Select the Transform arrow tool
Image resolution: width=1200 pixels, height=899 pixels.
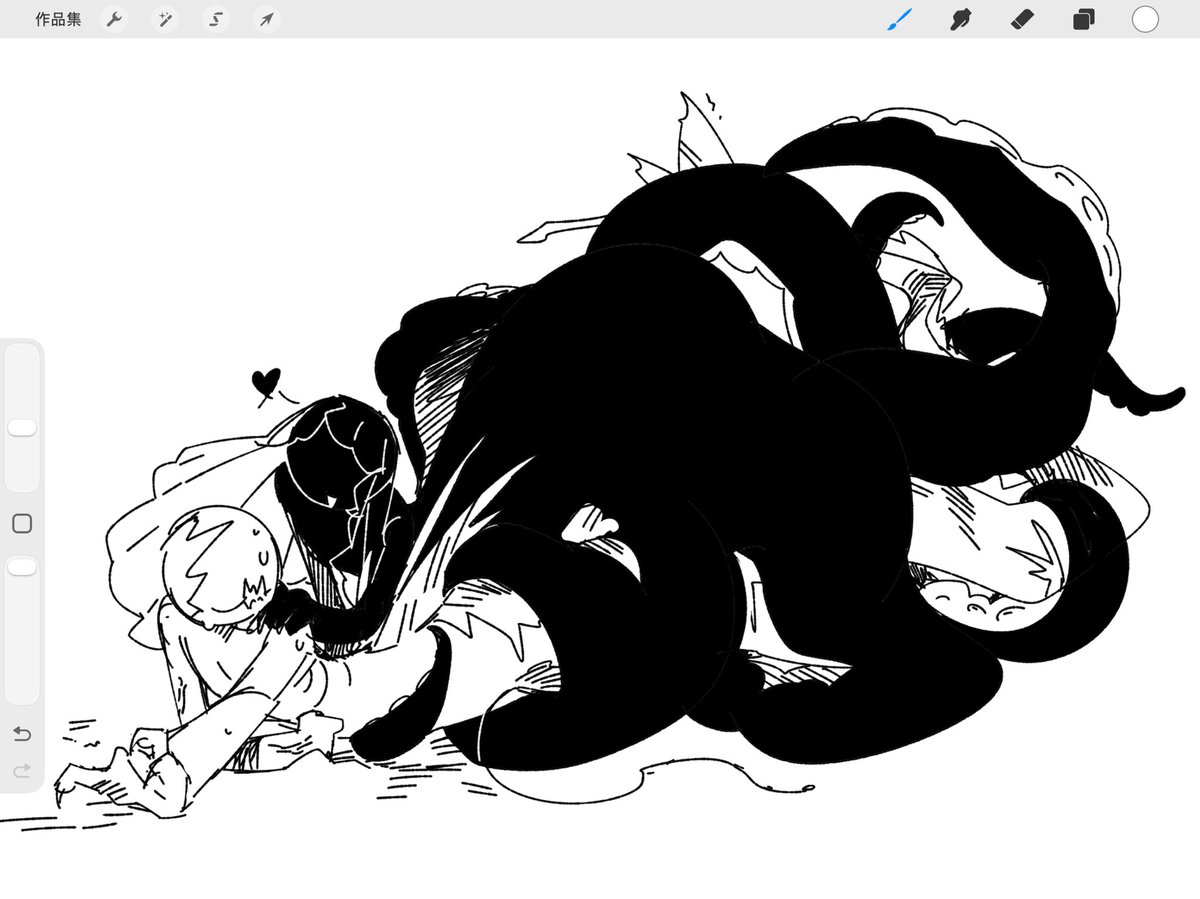[x=265, y=19]
